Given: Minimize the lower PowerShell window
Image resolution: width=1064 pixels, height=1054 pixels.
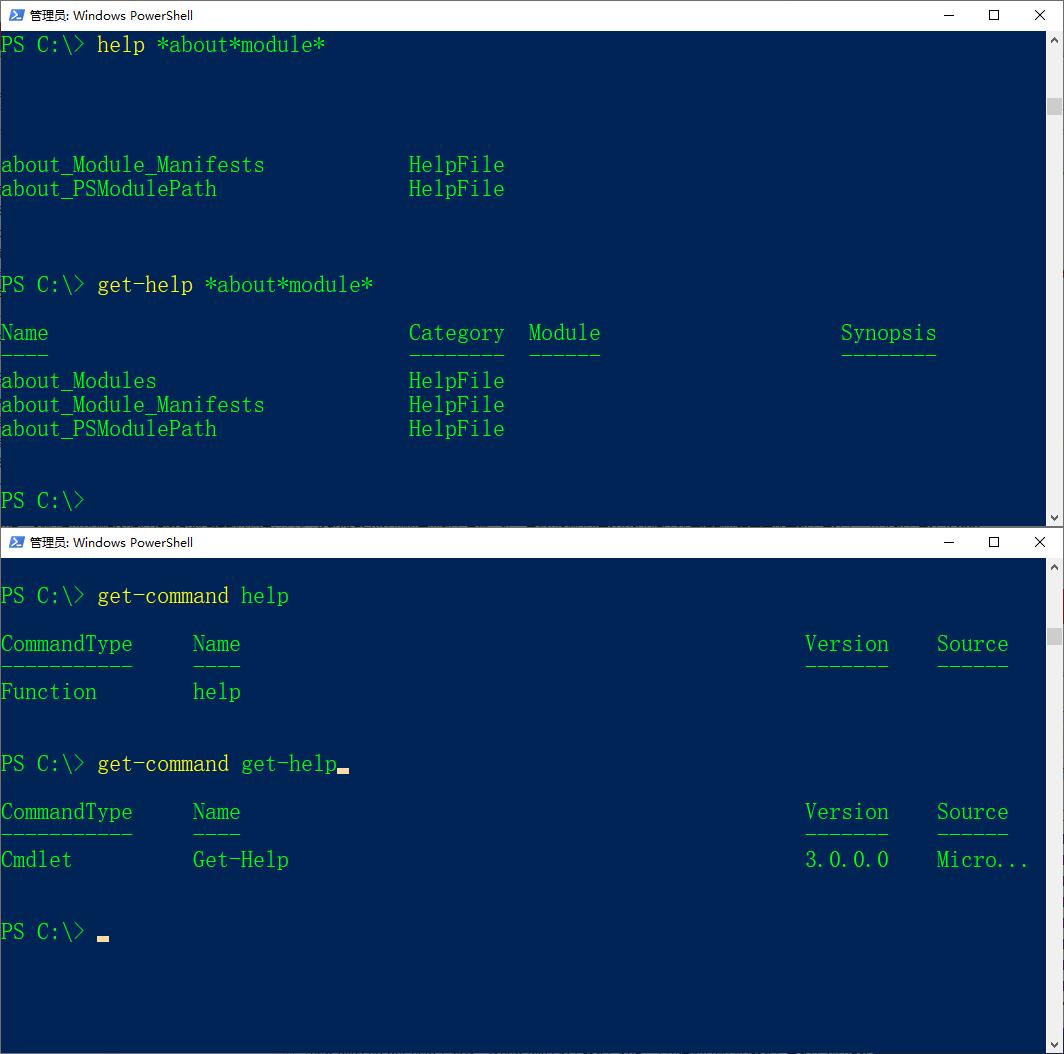Looking at the screenshot, I should [948, 542].
